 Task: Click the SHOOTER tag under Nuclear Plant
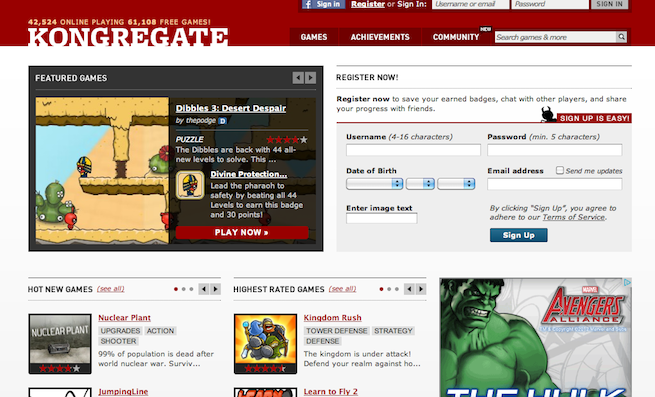pyautogui.click(x=119, y=341)
